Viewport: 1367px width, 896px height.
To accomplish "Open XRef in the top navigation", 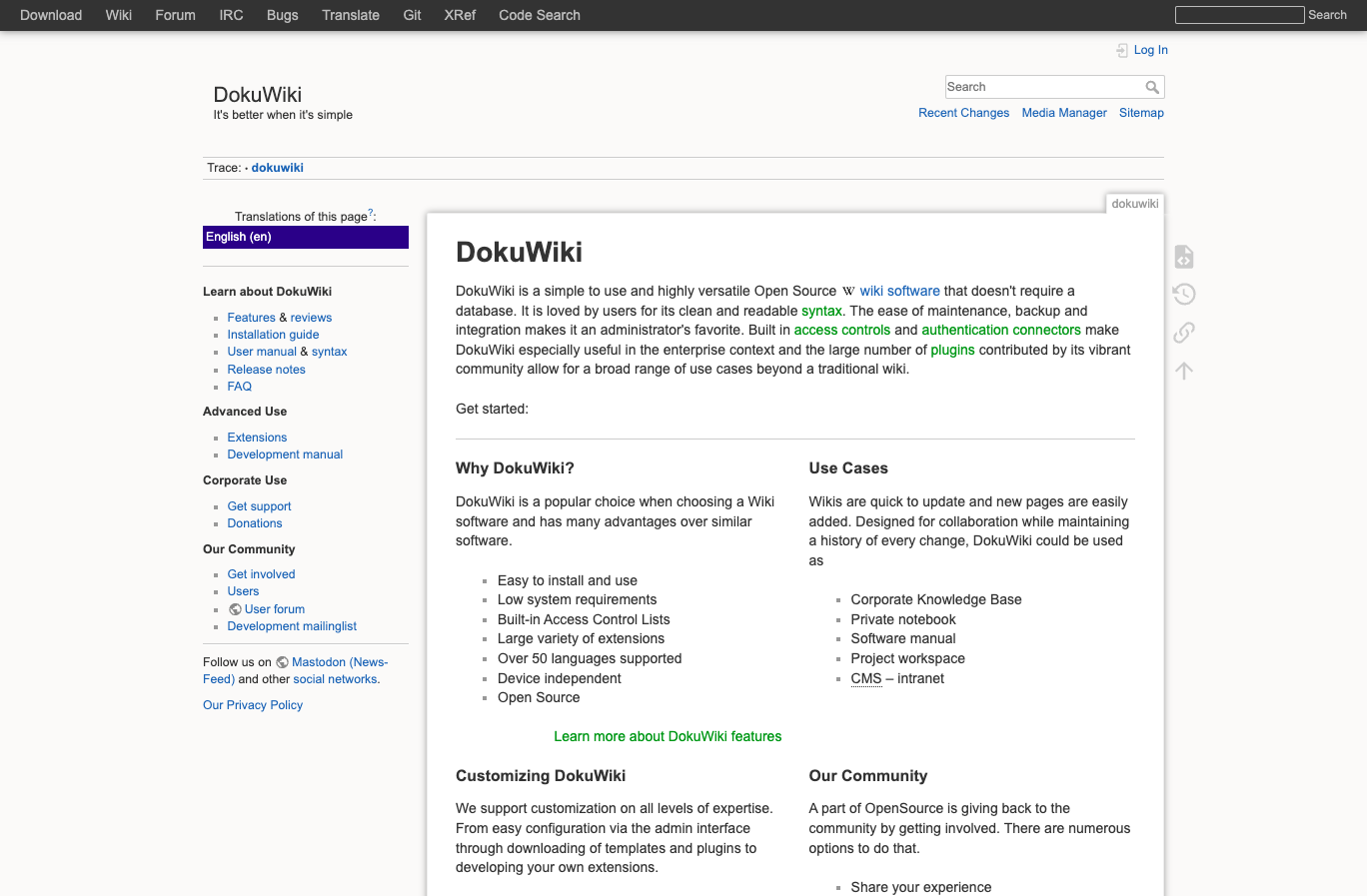I will tap(460, 15).
